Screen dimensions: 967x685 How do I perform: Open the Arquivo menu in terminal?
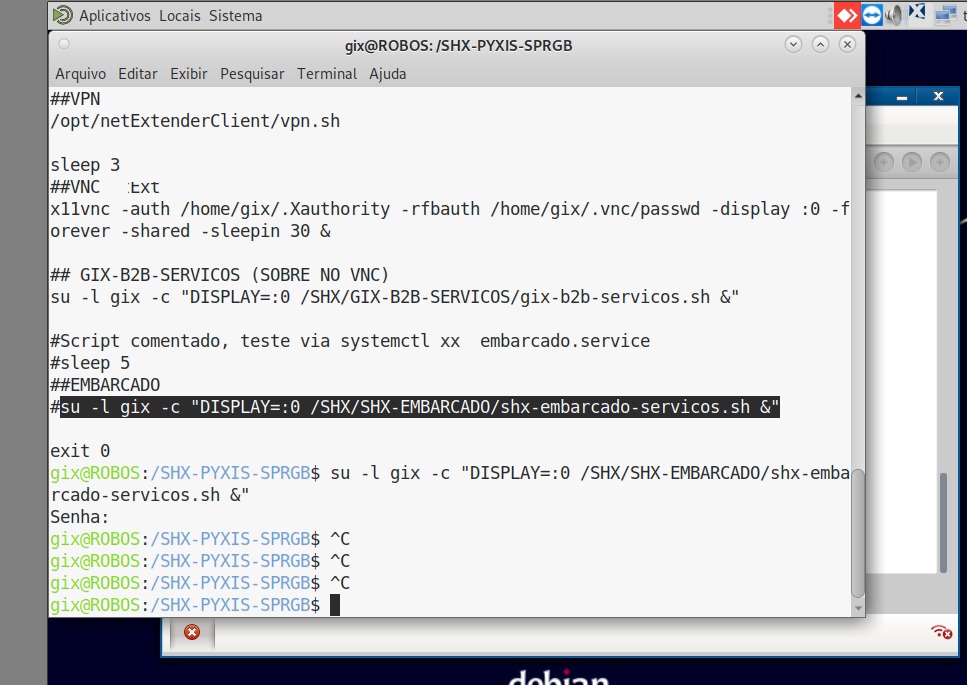pos(80,74)
